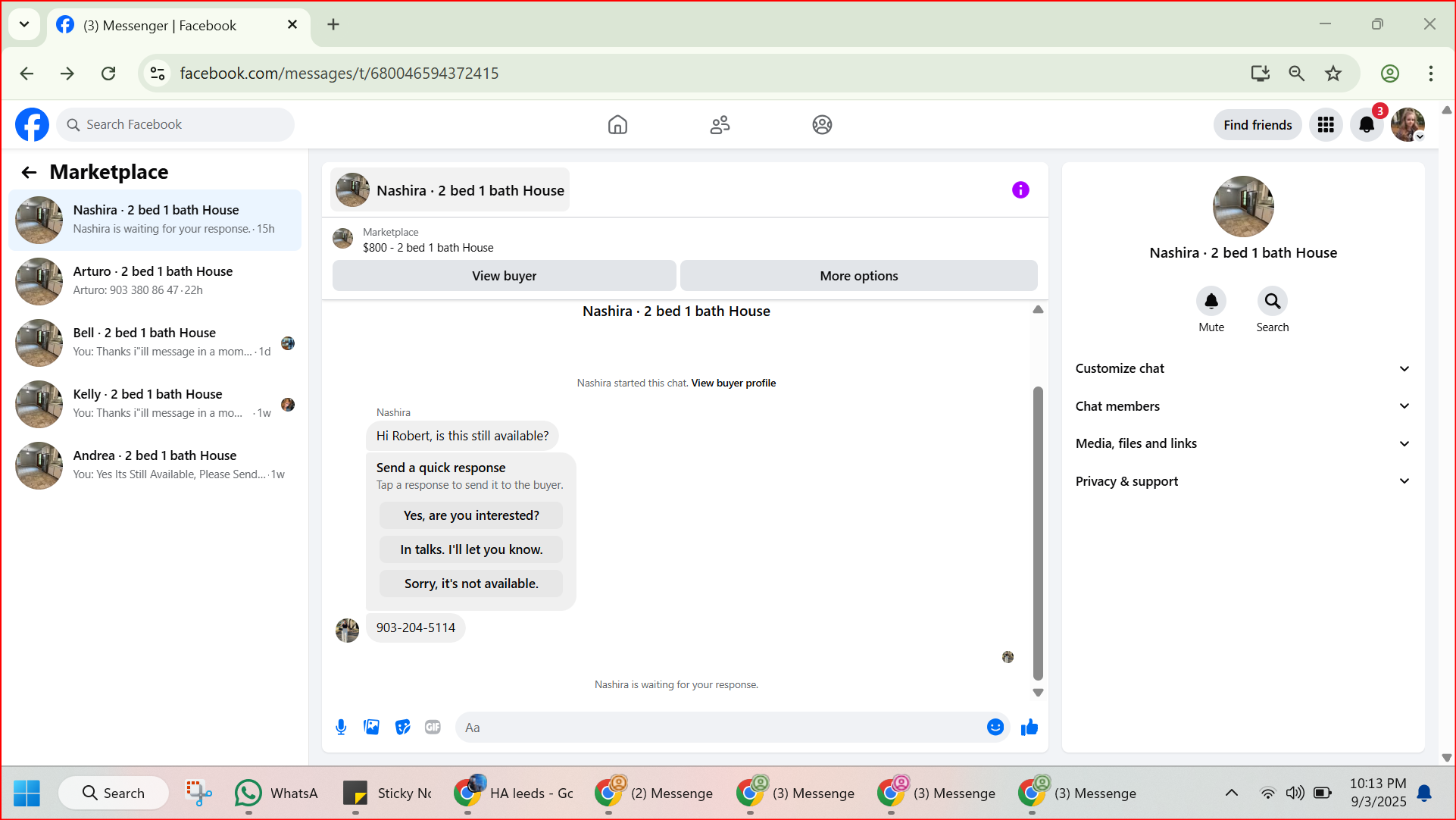Screen dimensions: 1456x820
Task: Select the Messenger | Facebook browser tab
Action: [x=178, y=26]
